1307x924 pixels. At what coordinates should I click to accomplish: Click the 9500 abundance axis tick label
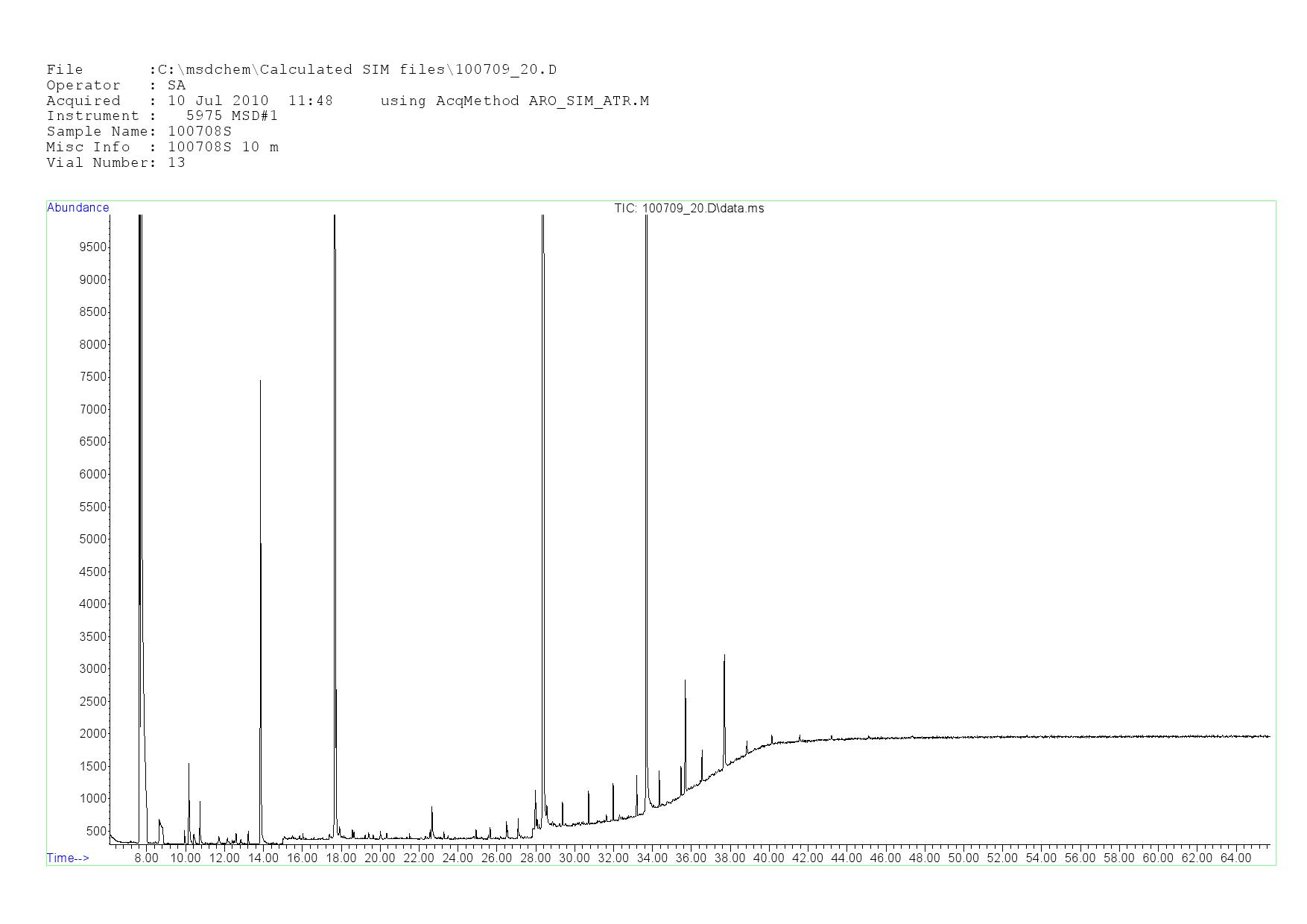pyautogui.click(x=92, y=247)
